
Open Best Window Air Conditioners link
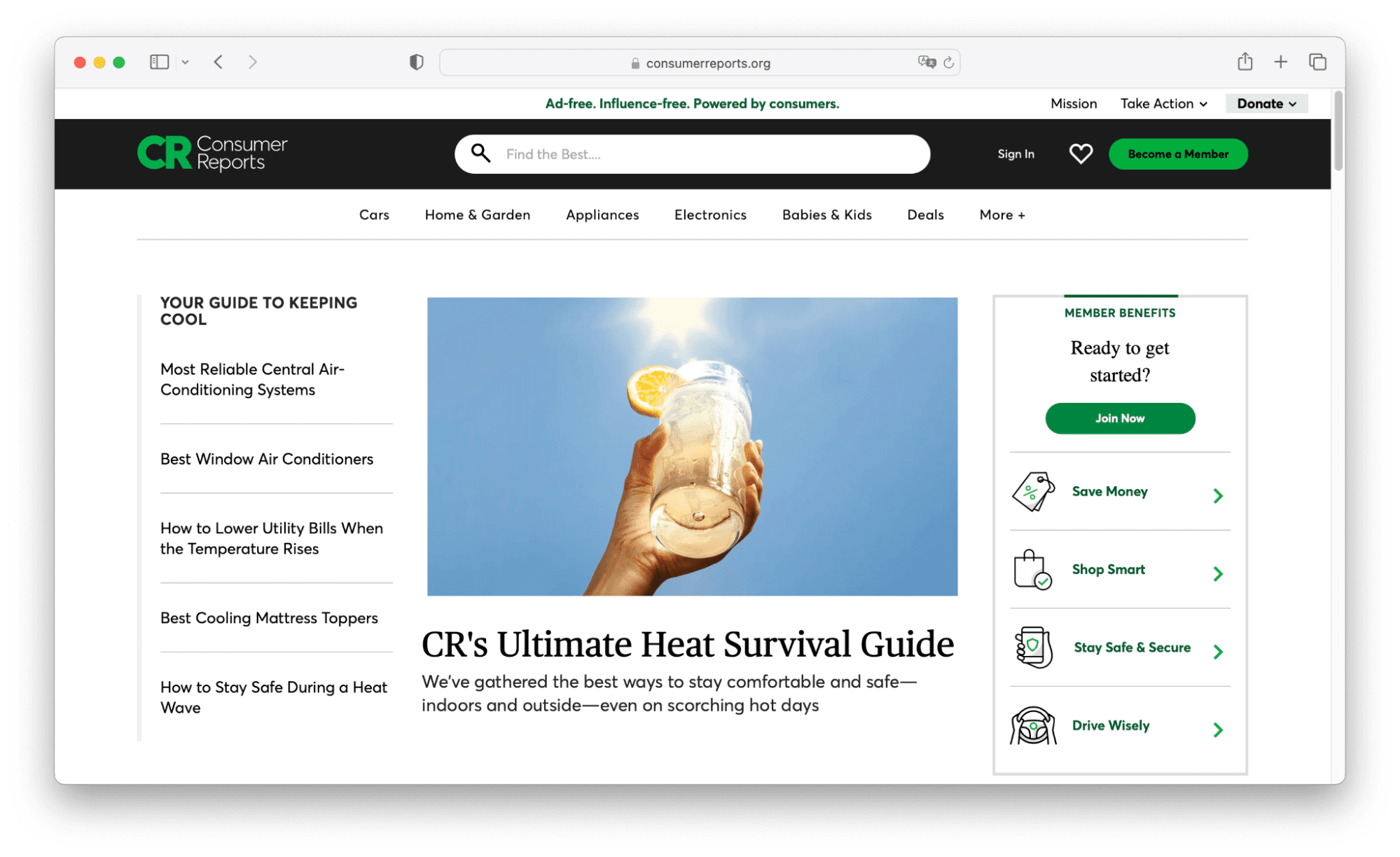coord(267,459)
